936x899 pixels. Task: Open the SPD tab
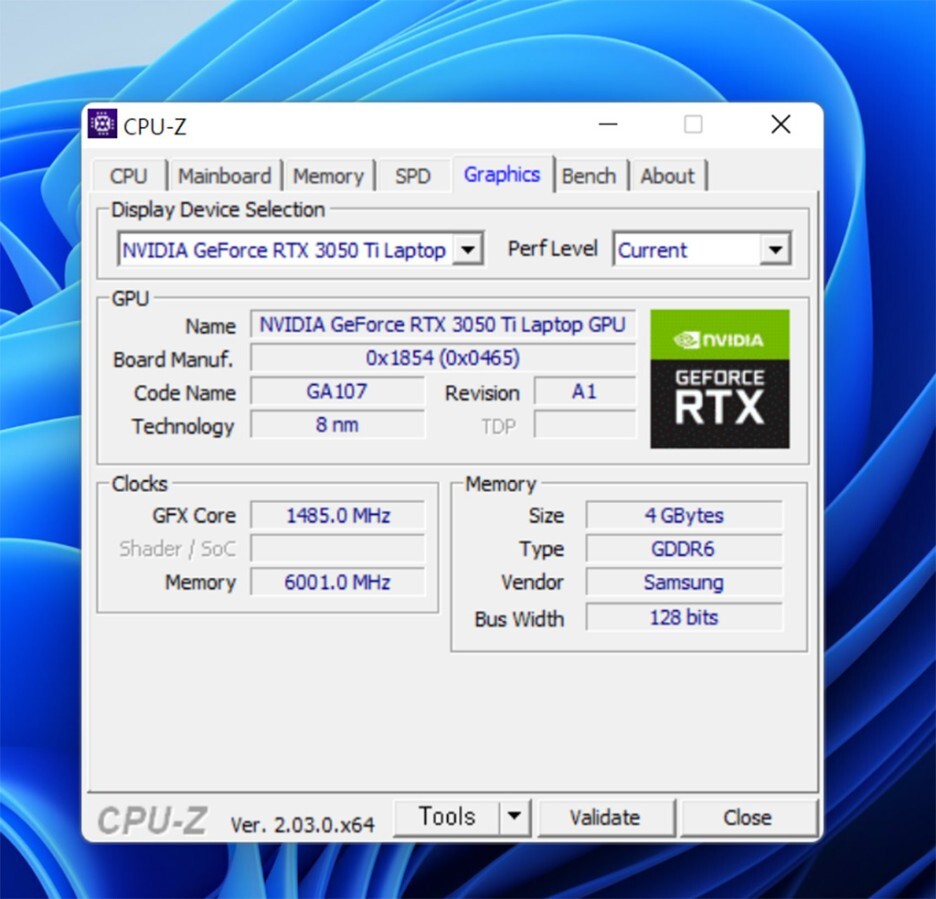click(x=413, y=176)
